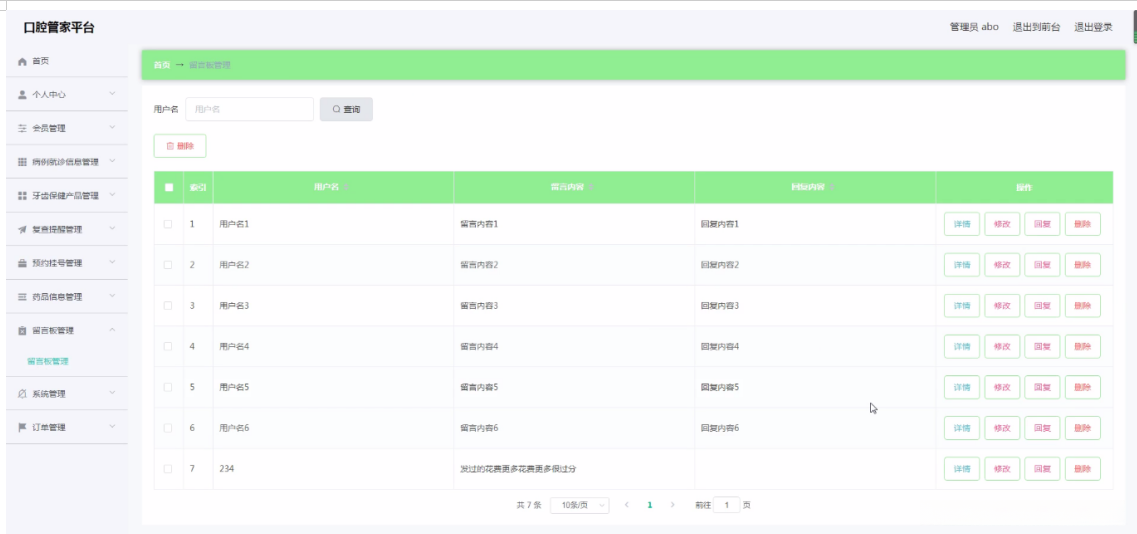Click the sliders icon beside 会员管理
1137x534 pixels.
coord(22,128)
